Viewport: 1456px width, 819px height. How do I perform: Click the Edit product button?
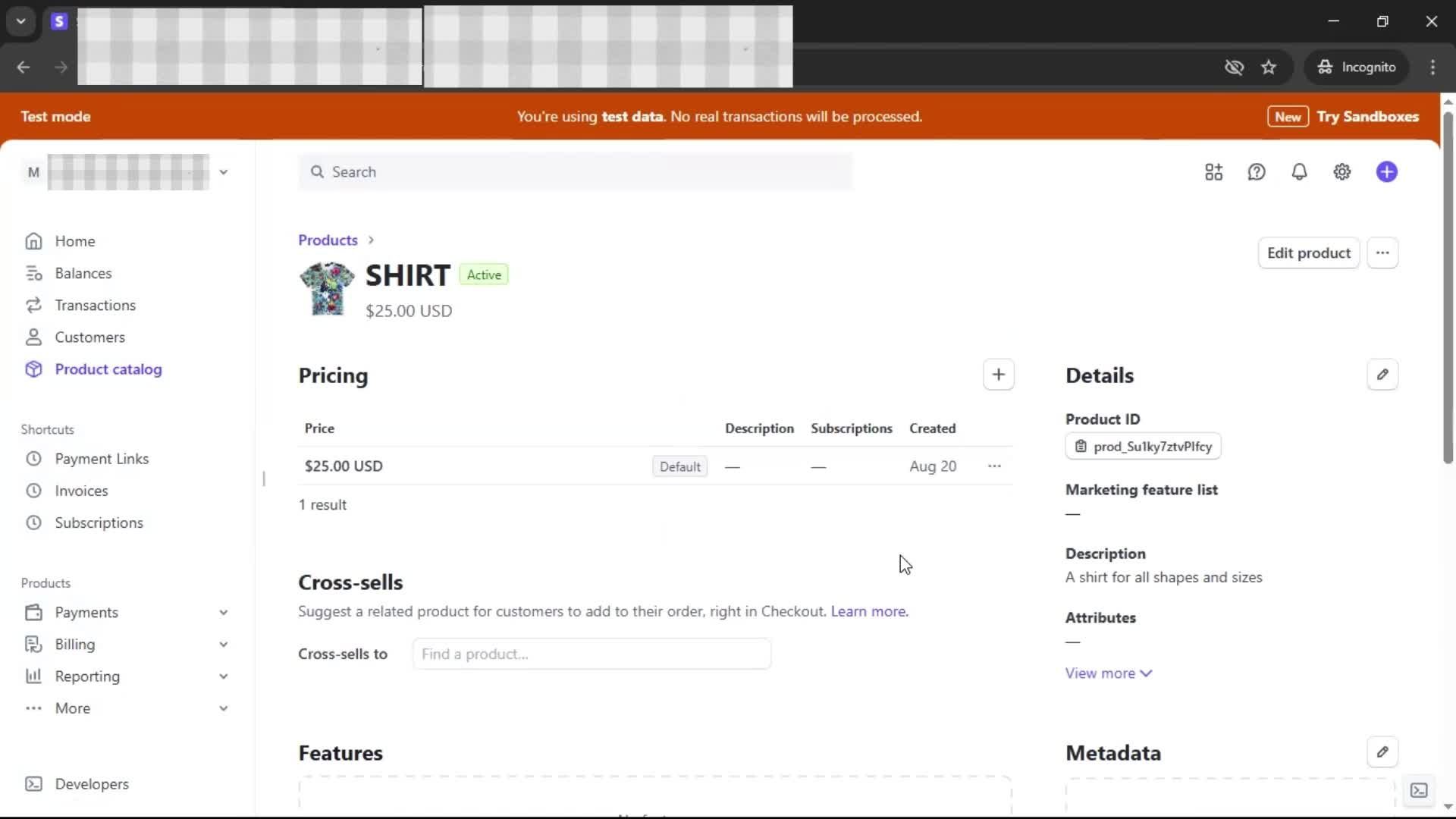pyautogui.click(x=1308, y=253)
